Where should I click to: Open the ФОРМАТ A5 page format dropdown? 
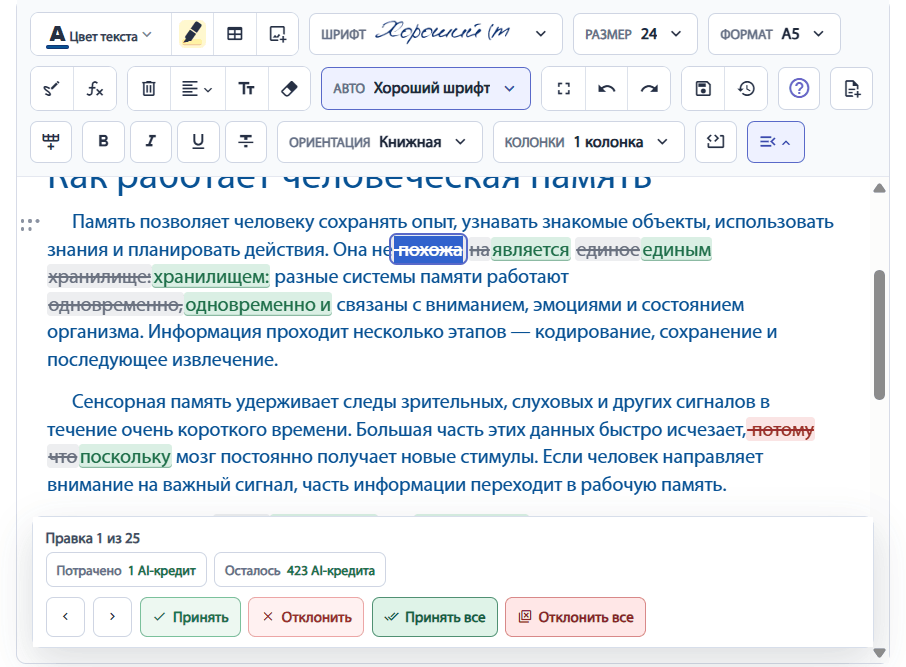point(774,34)
